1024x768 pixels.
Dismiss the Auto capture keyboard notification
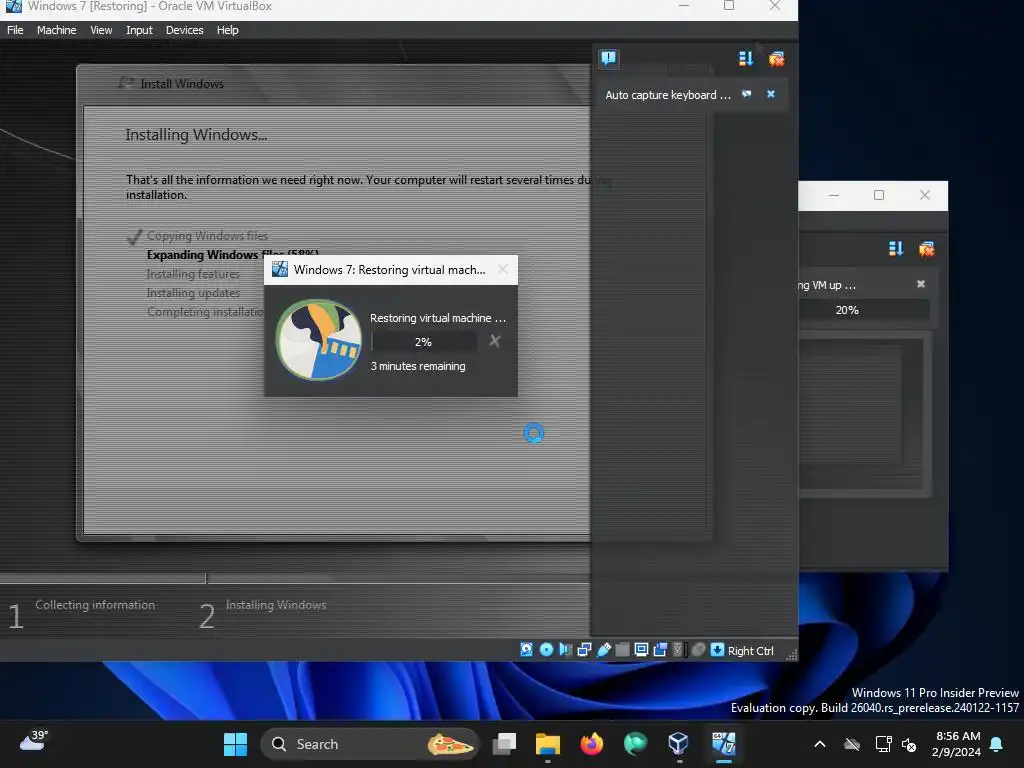[x=771, y=94]
